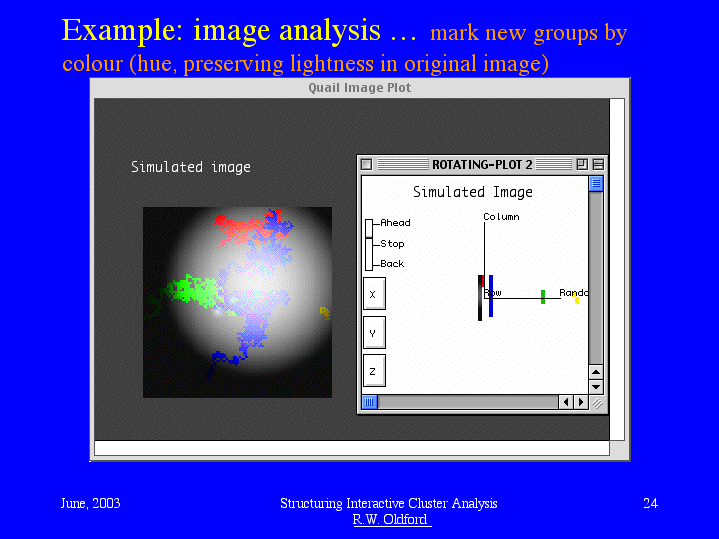Click the X axis rotation button
The width and height of the screenshot is (719, 539).
click(x=373, y=294)
